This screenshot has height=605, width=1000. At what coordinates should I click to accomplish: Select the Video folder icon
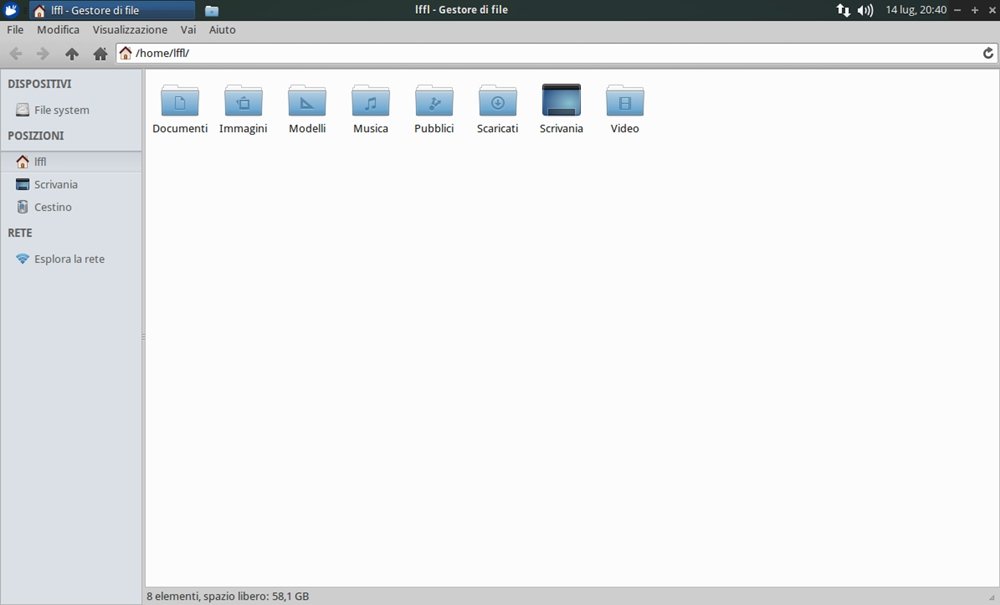pos(624,101)
